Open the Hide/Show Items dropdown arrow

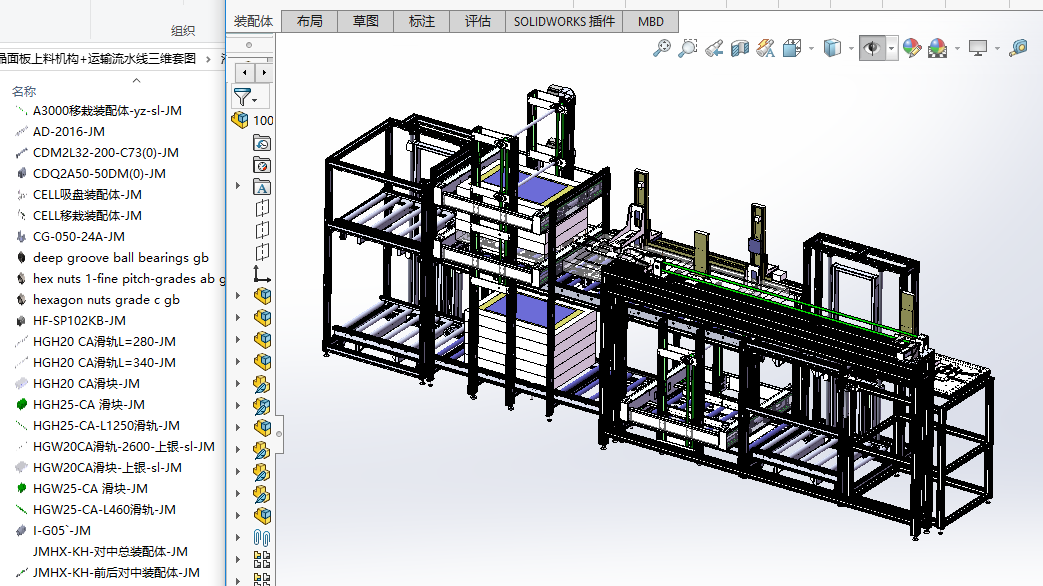pyautogui.click(x=891, y=48)
